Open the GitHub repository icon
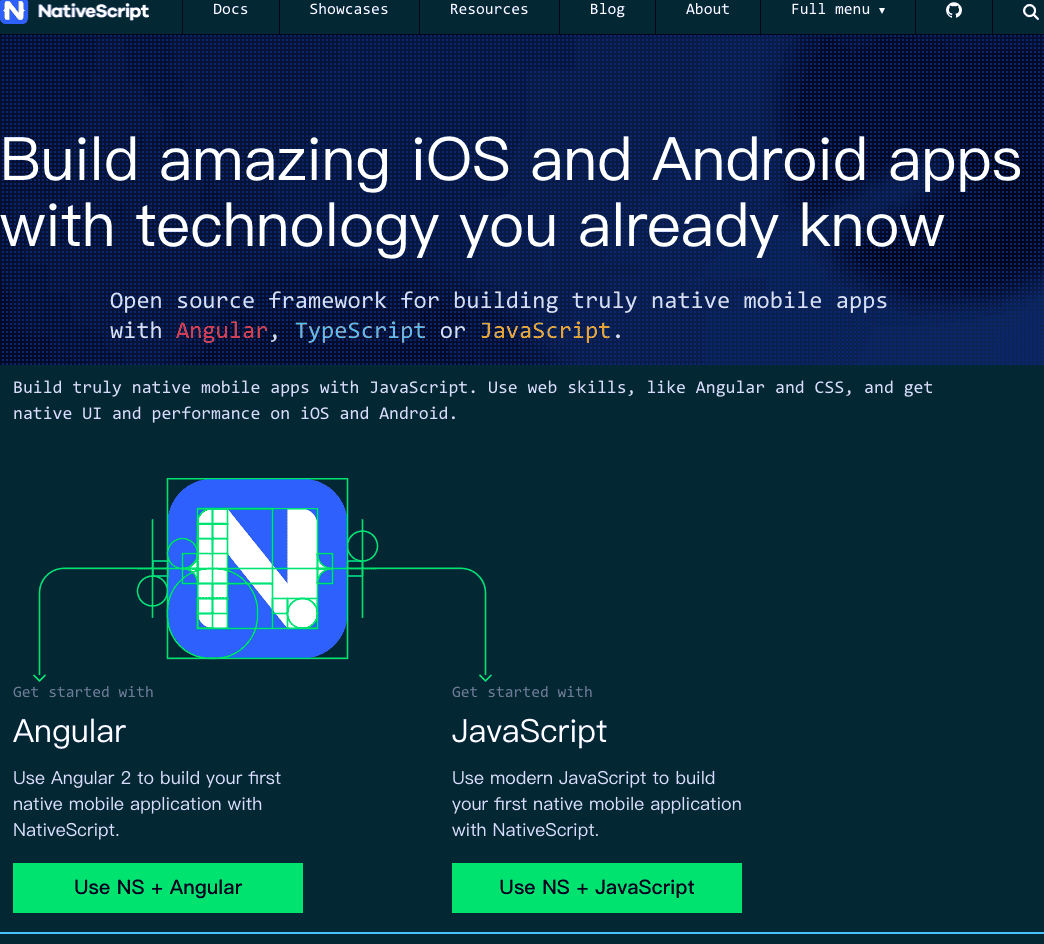This screenshot has width=1044, height=944. 953,10
